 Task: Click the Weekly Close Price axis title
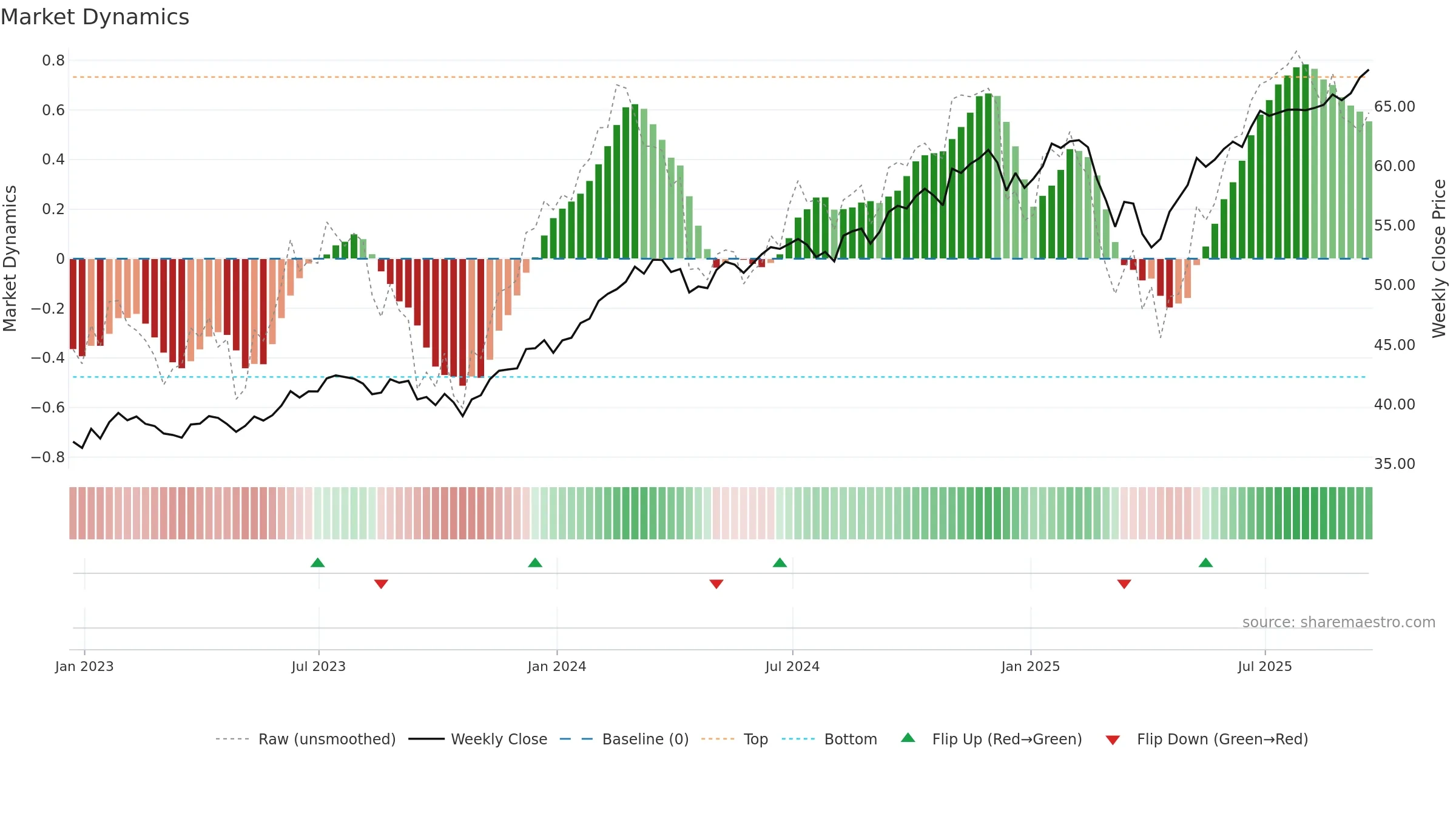(1439, 258)
